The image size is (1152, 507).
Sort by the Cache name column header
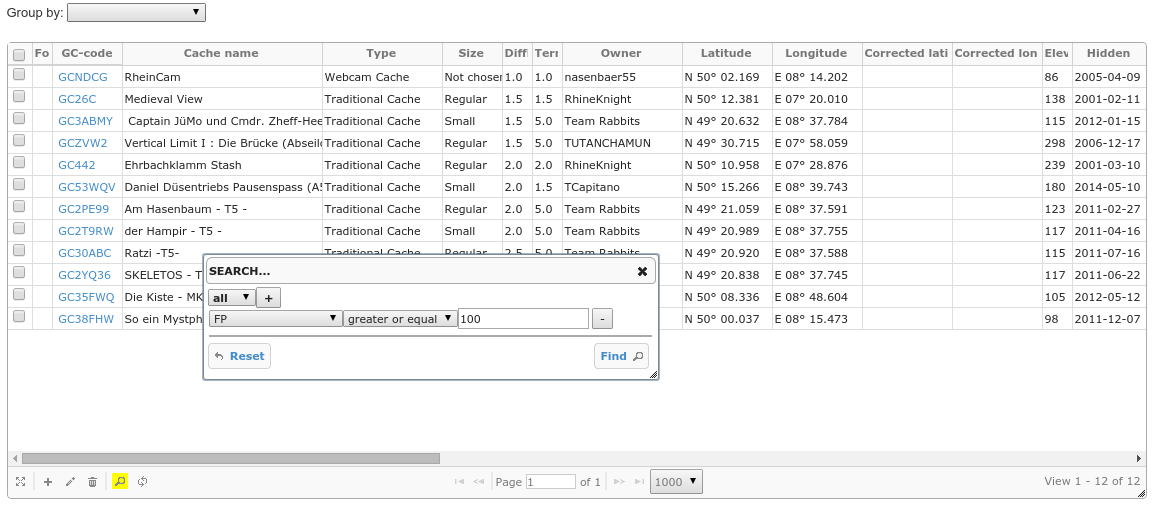coord(221,53)
